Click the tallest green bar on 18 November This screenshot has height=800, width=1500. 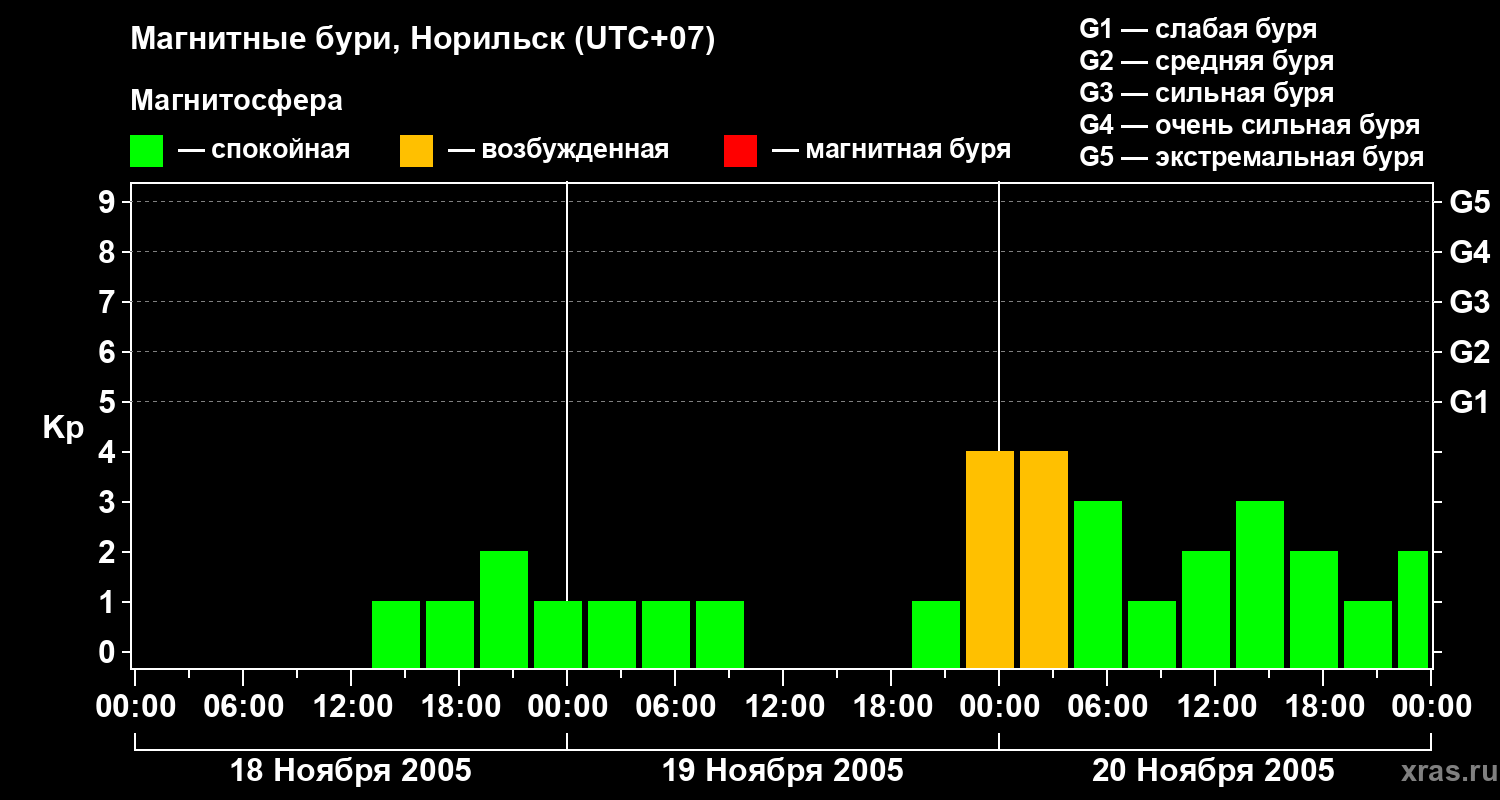pos(504,608)
